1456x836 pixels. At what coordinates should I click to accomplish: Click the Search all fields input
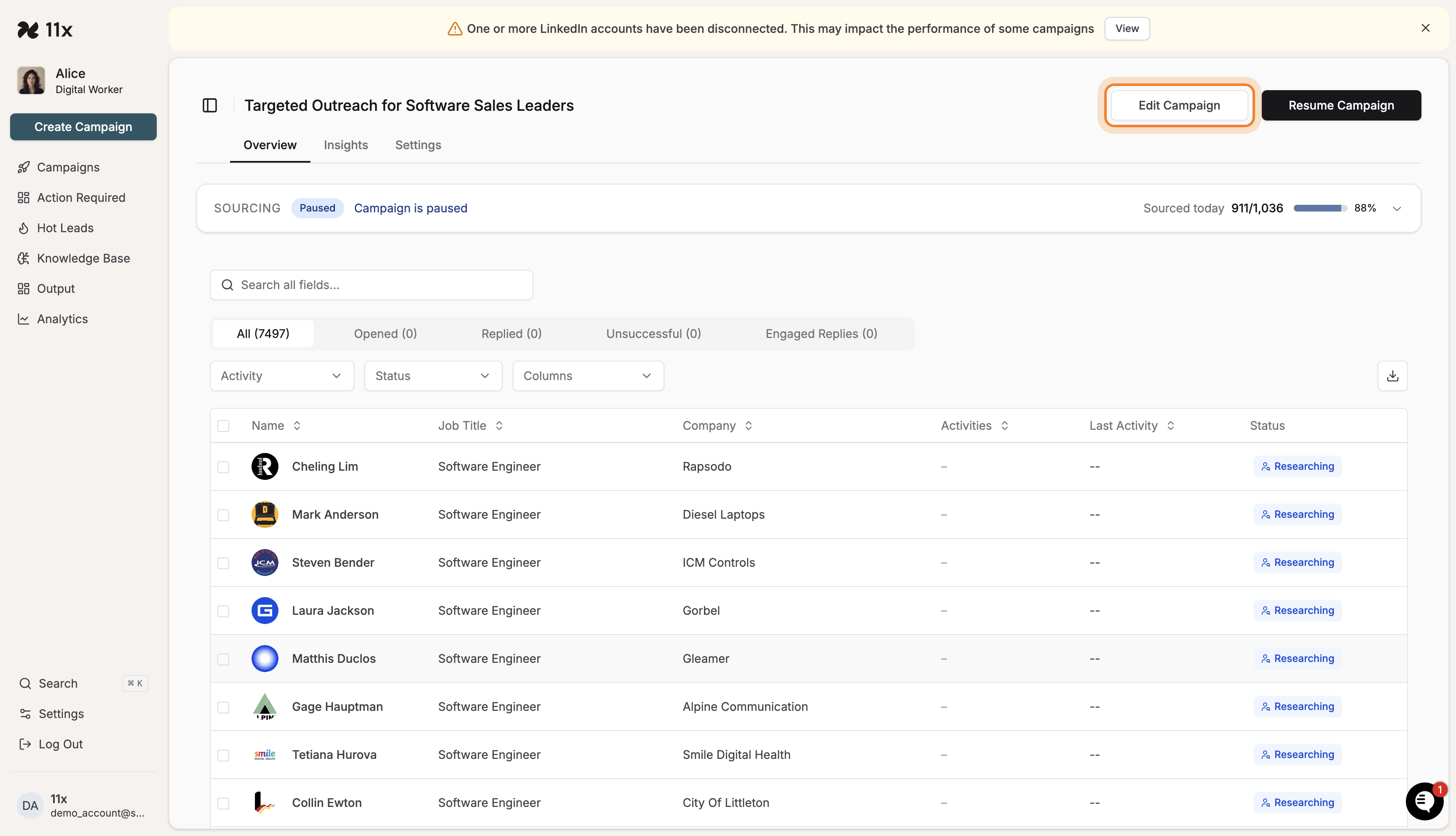(x=371, y=284)
